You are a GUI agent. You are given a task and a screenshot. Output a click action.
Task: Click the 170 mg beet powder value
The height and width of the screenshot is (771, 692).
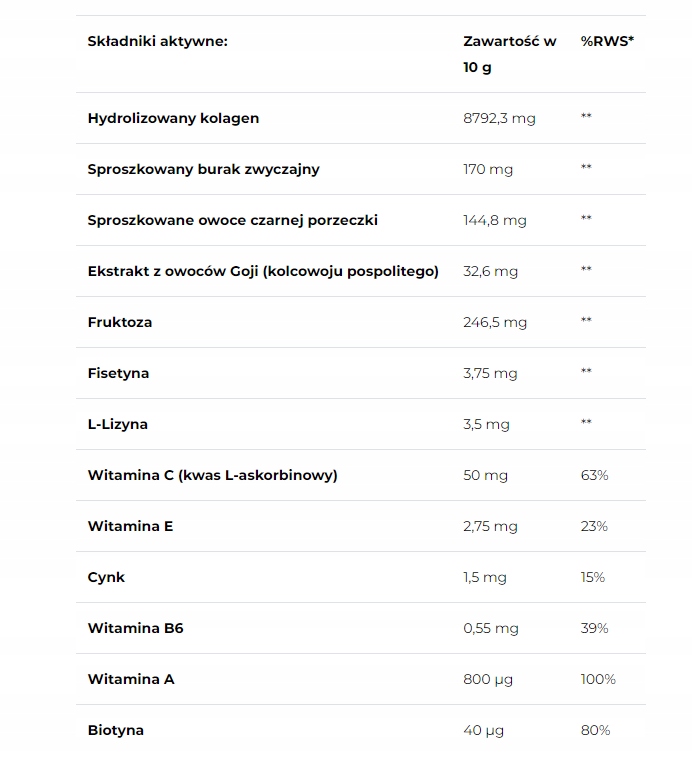pyautogui.click(x=488, y=169)
